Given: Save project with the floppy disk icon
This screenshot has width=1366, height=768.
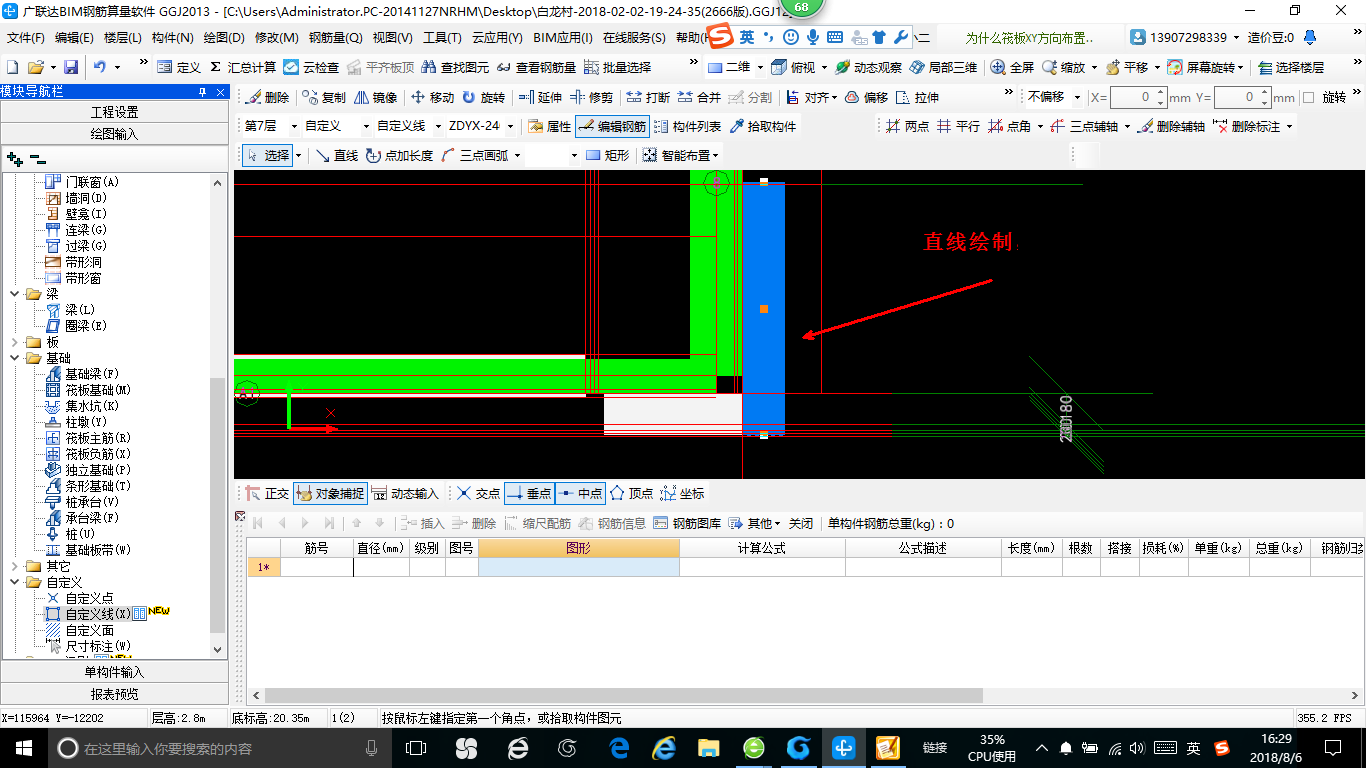Looking at the screenshot, I should 71,67.
